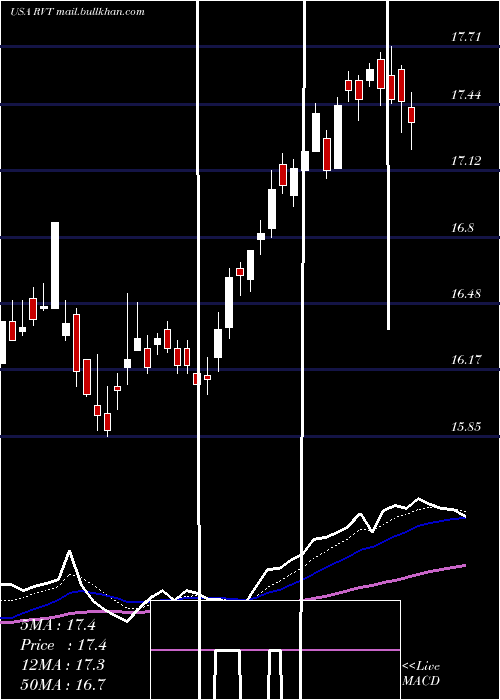
Task: Click the 16.8 price axis label
Action: point(462,228)
